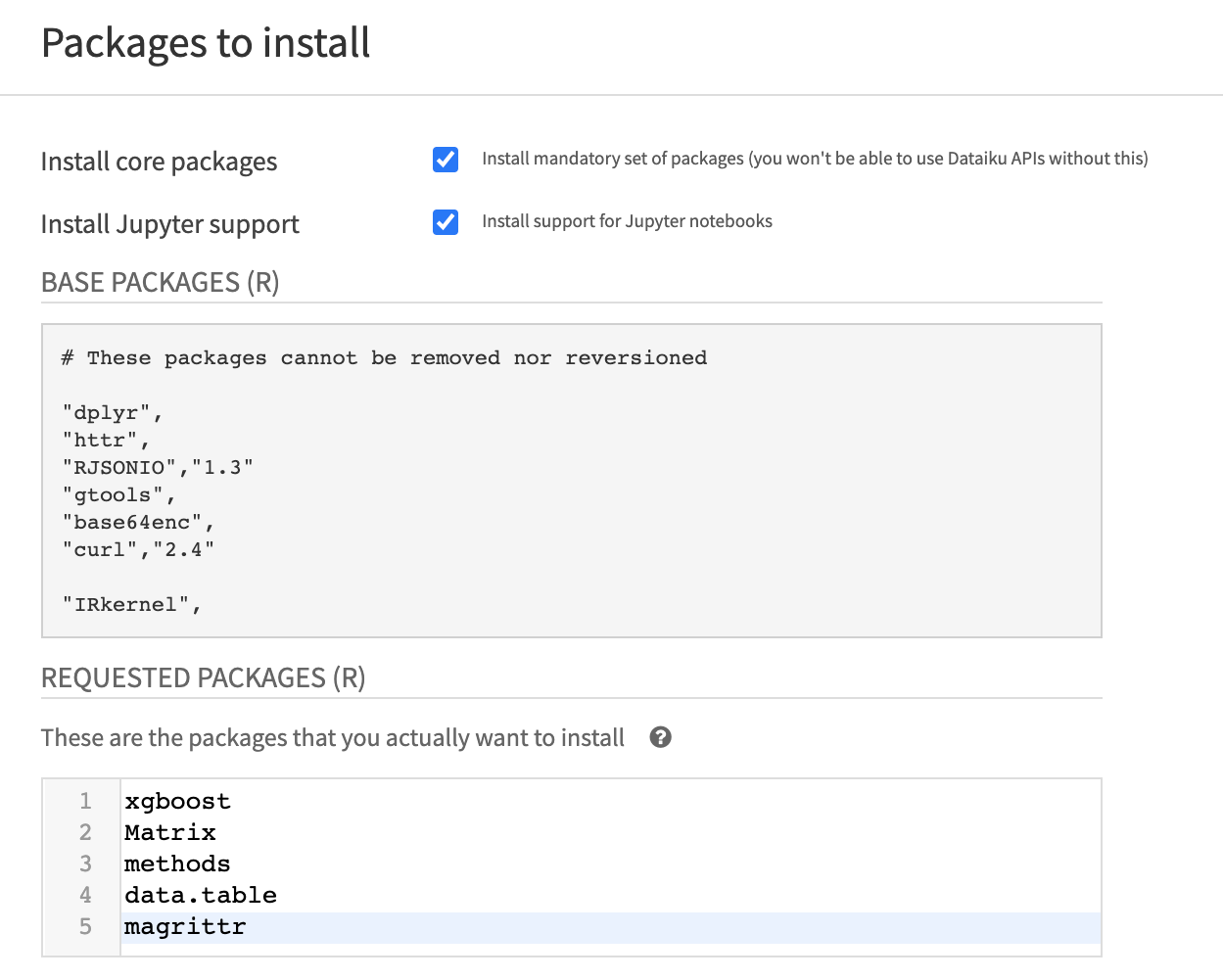Click the Install Jupyter support label

click(170, 224)
